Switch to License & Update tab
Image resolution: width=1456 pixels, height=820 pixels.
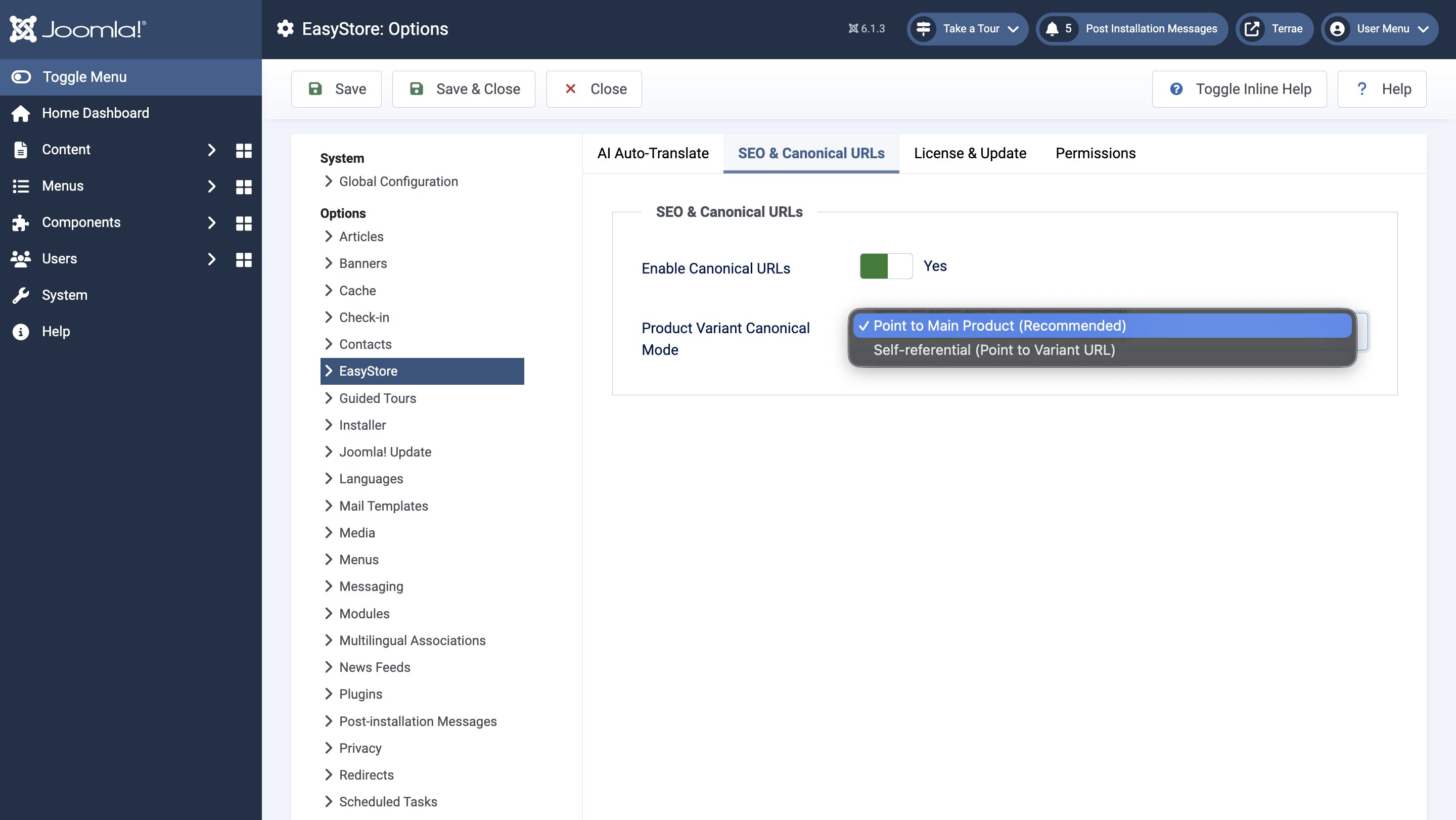[x=970, y=154]
